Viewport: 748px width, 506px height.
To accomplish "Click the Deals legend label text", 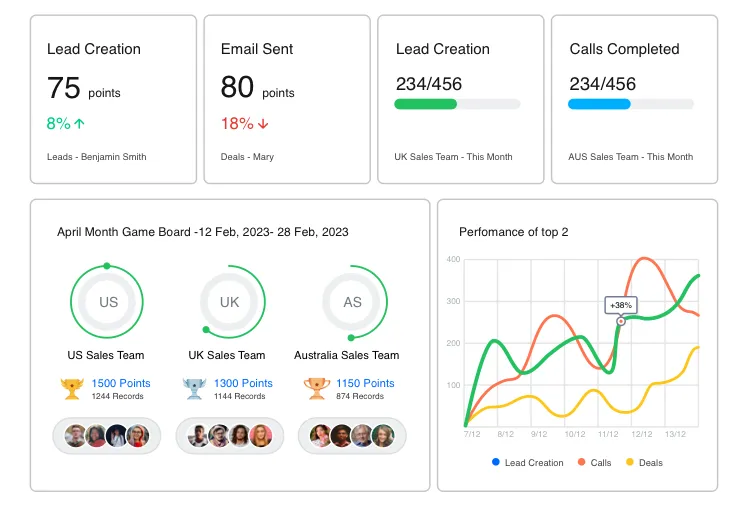I will point(651,463).
